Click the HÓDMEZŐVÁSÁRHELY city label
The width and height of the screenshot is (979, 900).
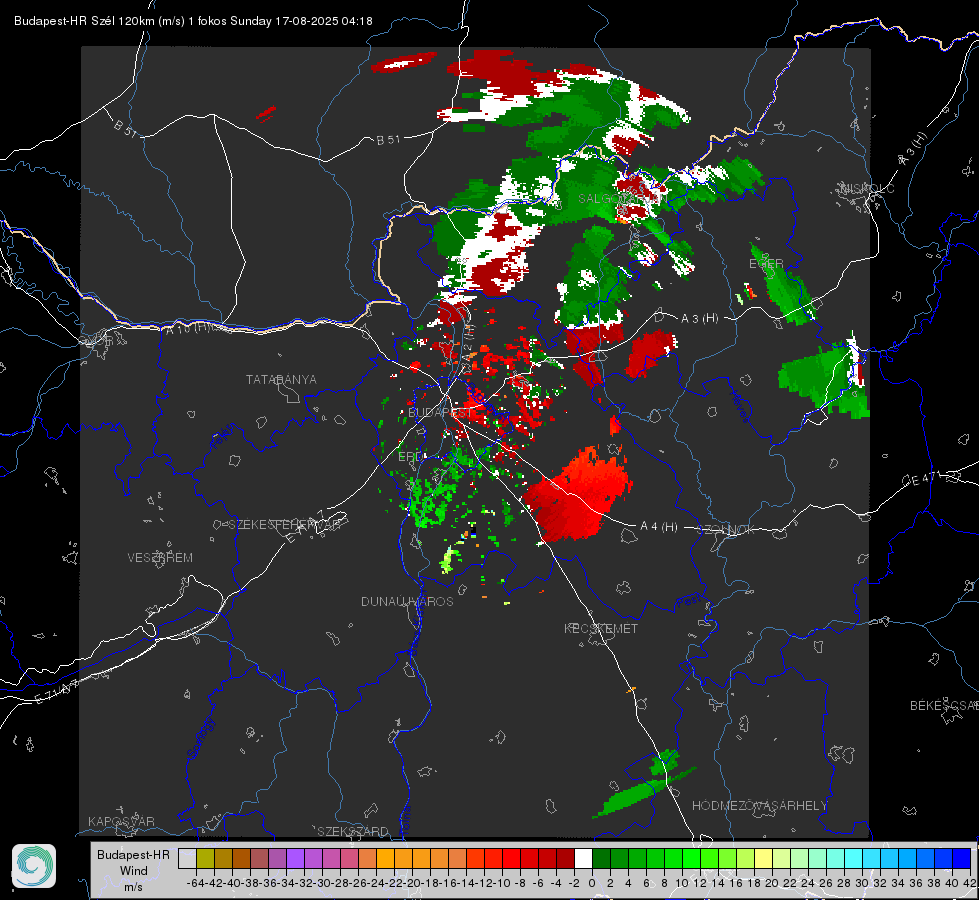(x=759, y=806)
